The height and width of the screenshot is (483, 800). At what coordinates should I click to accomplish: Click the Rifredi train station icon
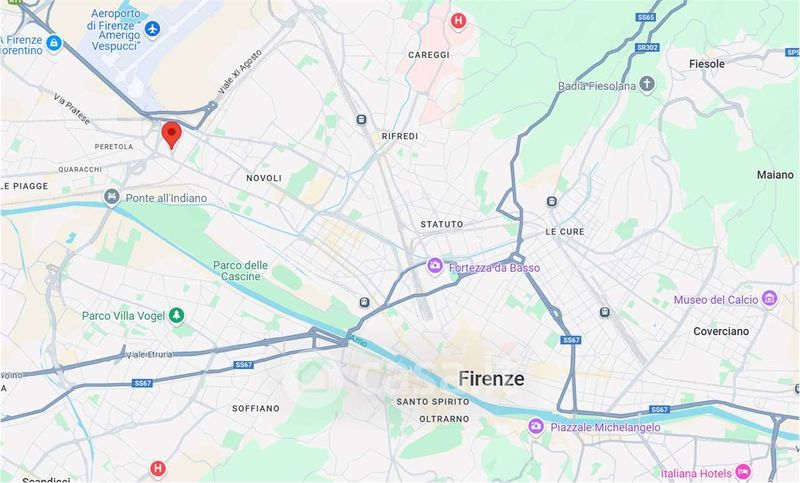pyautogui.click(x=361, y=120)
